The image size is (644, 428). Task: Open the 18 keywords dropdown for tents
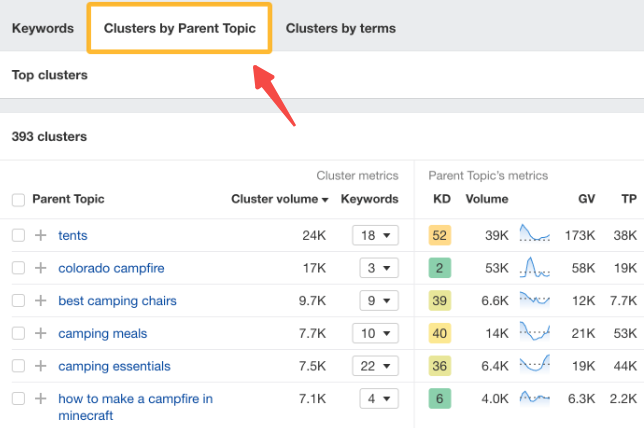pyautogui.click(x=375, y=236)
